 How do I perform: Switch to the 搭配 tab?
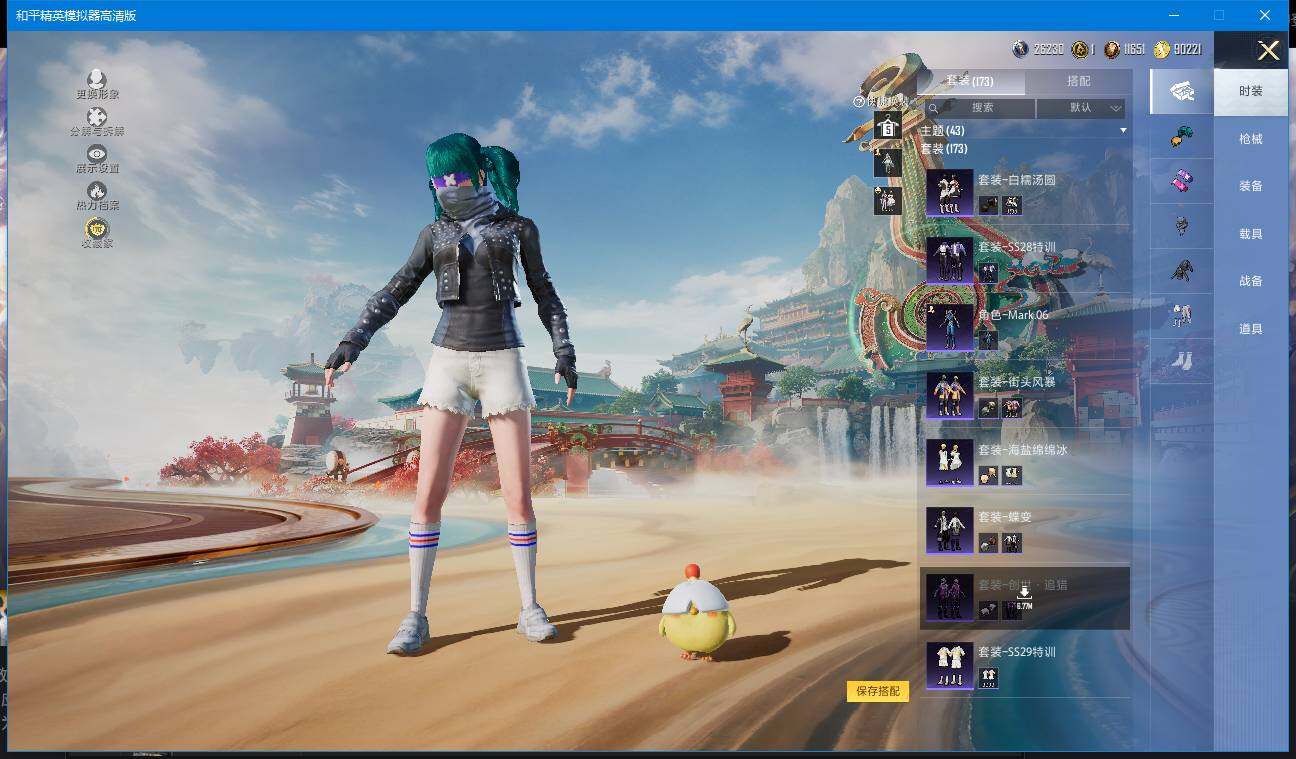point(1078,81)
